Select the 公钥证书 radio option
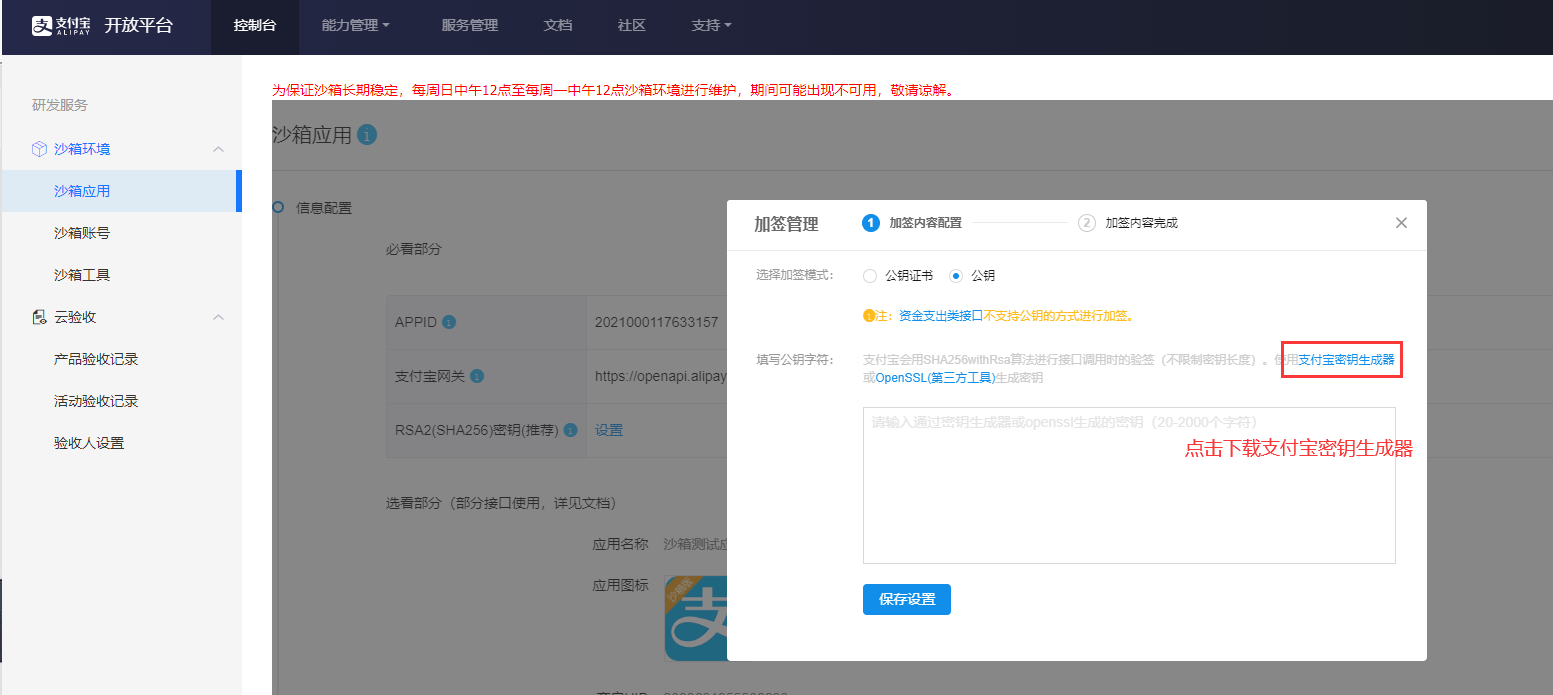Image resolution: width=1553 pixels, height=695 pixels. [x=869, y=276]
